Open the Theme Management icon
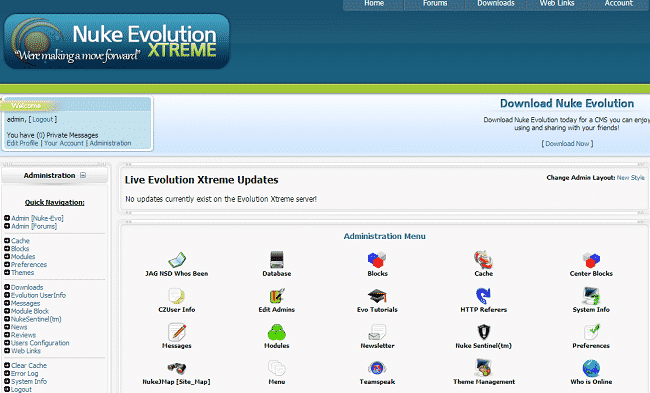 point(483,368)
